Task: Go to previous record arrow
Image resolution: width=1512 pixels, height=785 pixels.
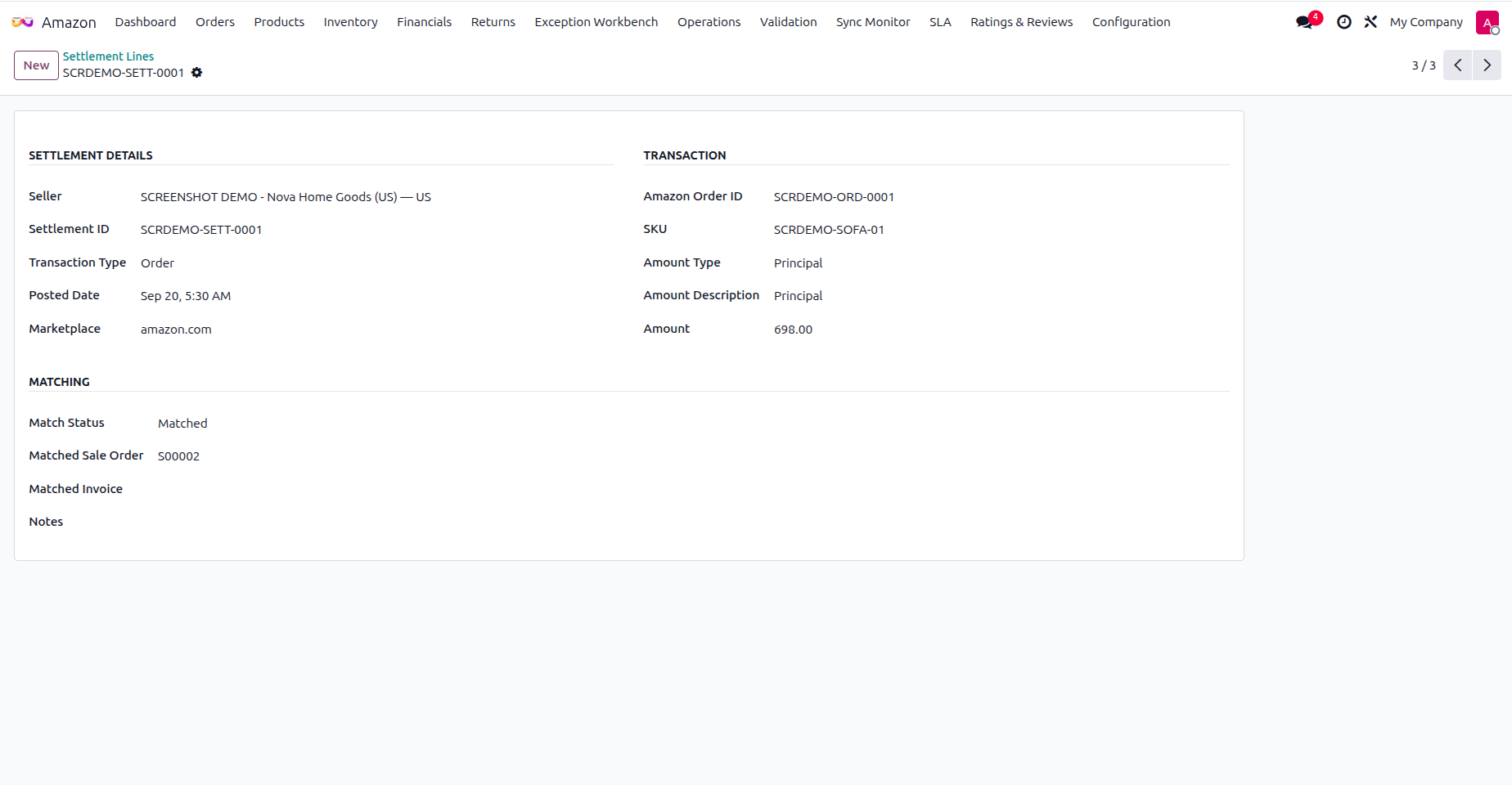Action: 1457,65
